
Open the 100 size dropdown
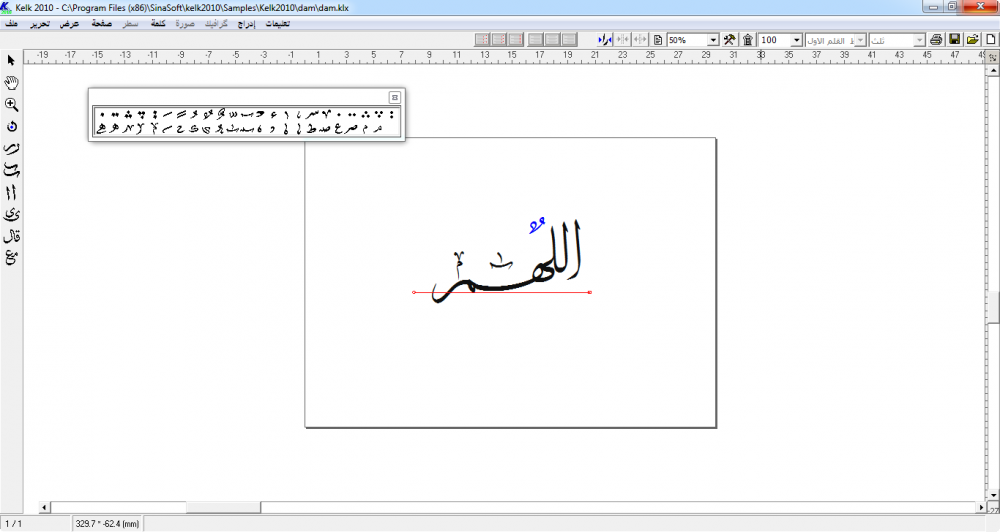(796, 40)
